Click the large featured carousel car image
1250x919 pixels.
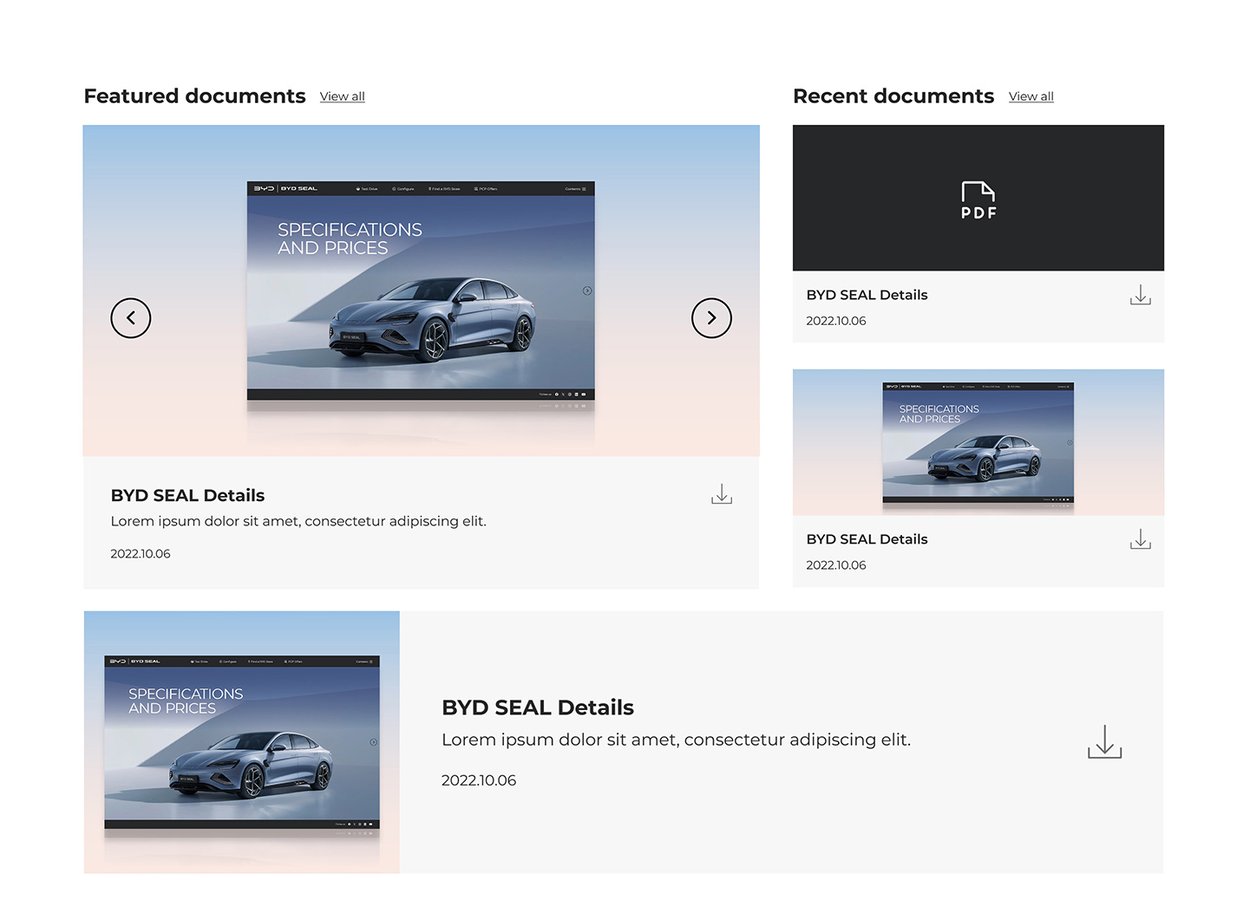pos(421,291)
